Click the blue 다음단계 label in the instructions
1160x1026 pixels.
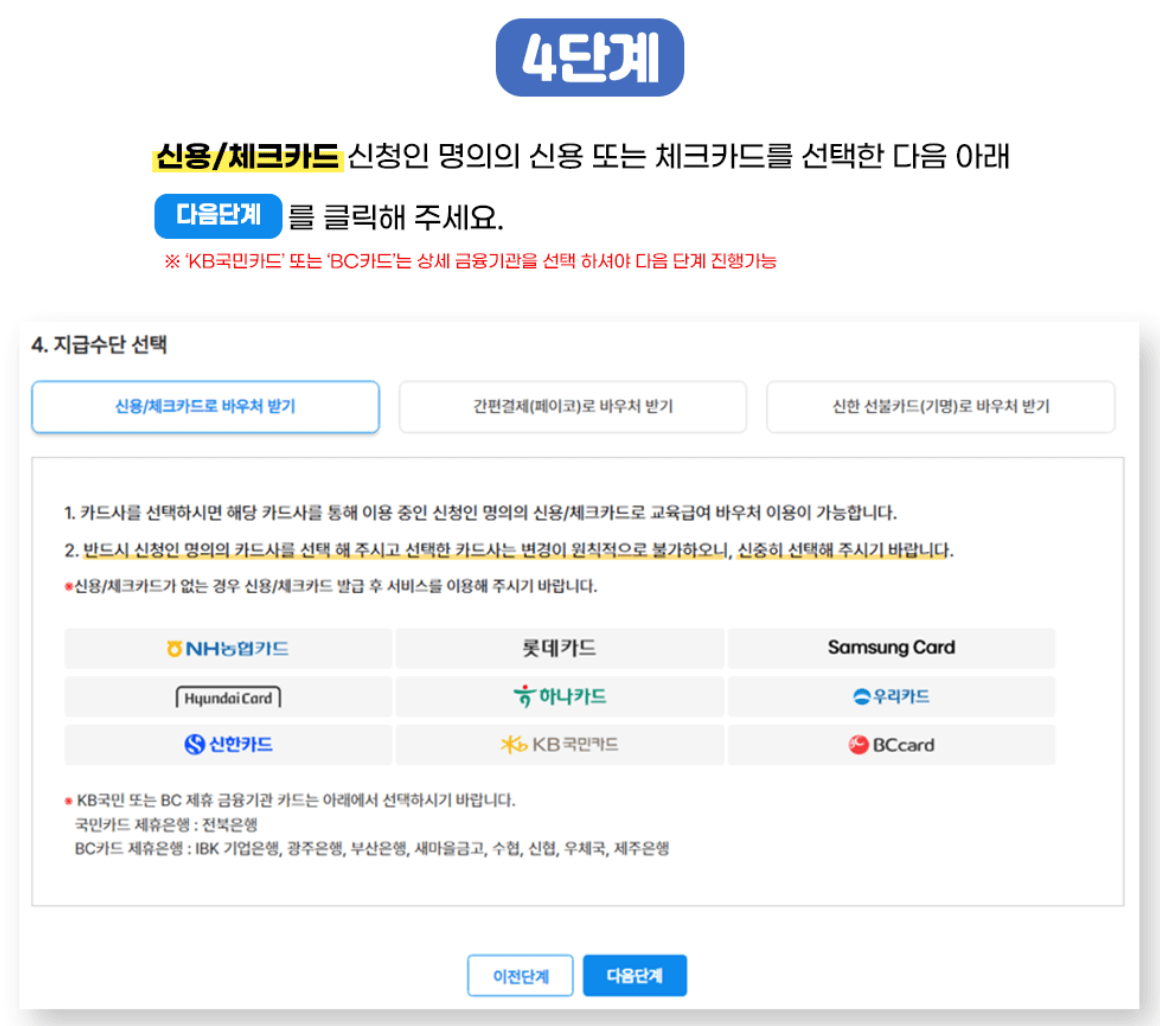[x=218, y=215]
